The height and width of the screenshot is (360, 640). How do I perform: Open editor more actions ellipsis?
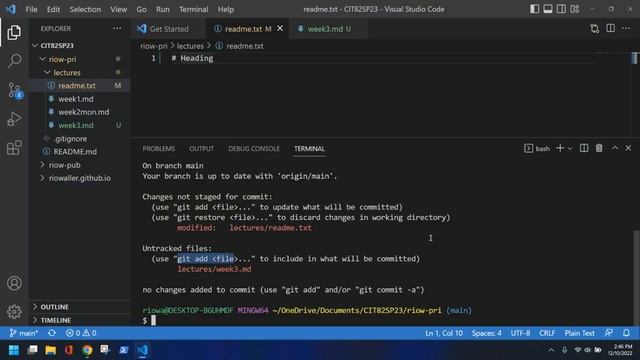626,28
